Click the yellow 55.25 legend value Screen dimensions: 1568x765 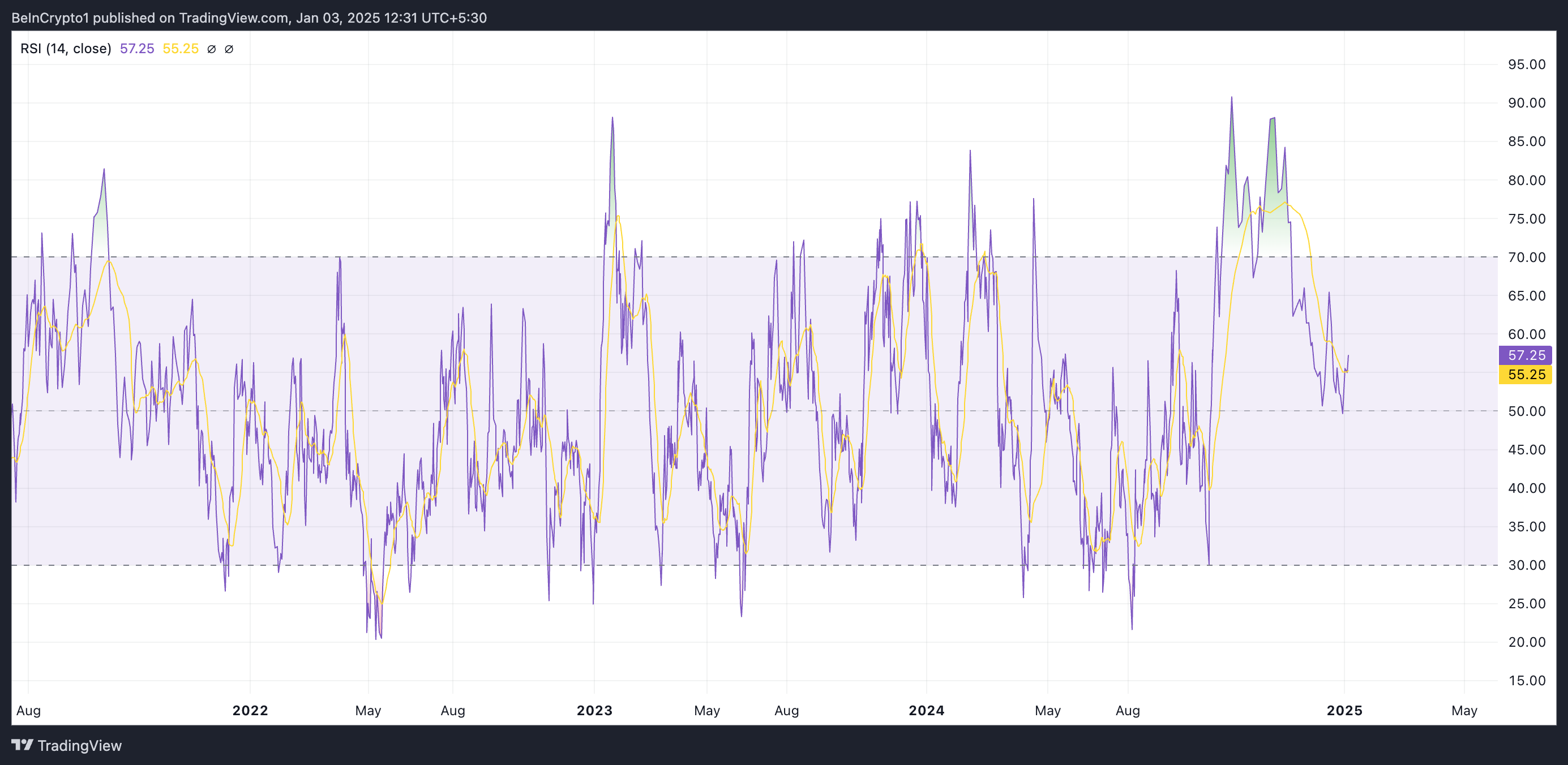181,49
